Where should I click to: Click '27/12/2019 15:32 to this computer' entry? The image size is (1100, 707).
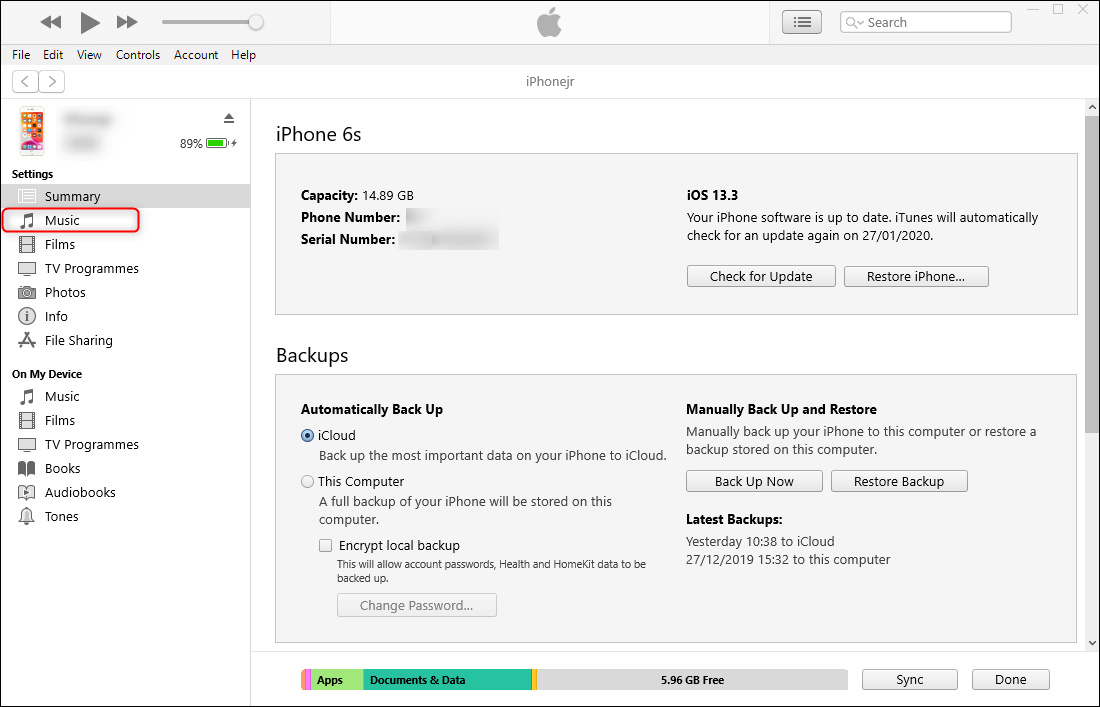788,560
